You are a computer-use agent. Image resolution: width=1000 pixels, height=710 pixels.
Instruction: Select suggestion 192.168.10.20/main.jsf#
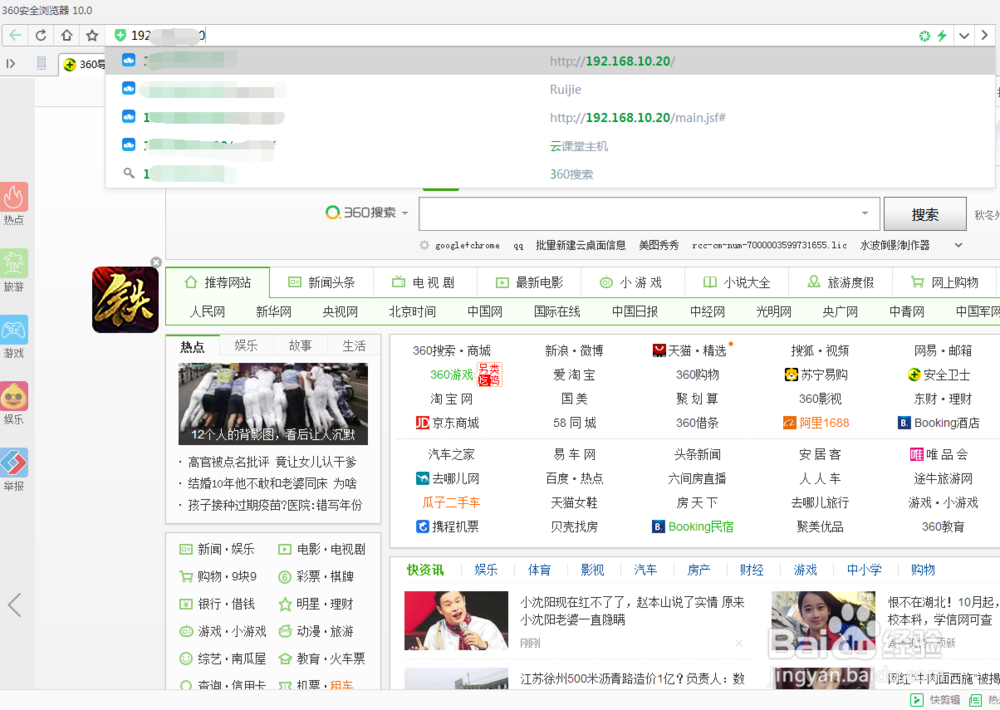pyautogui.click(x=550, y=117)
